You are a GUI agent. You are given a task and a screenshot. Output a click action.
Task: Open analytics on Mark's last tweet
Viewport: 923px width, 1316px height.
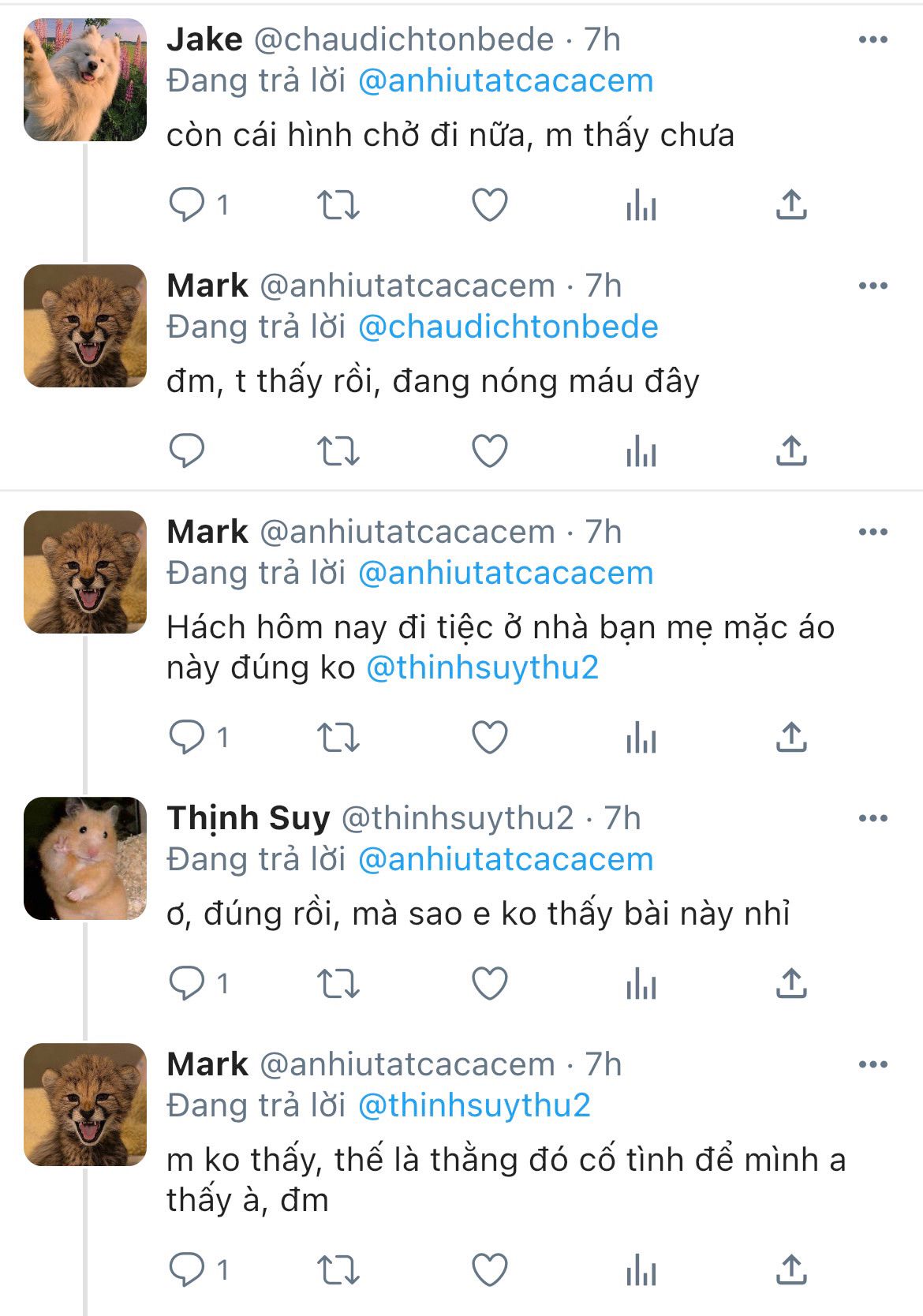click(x=641, y=1270)
